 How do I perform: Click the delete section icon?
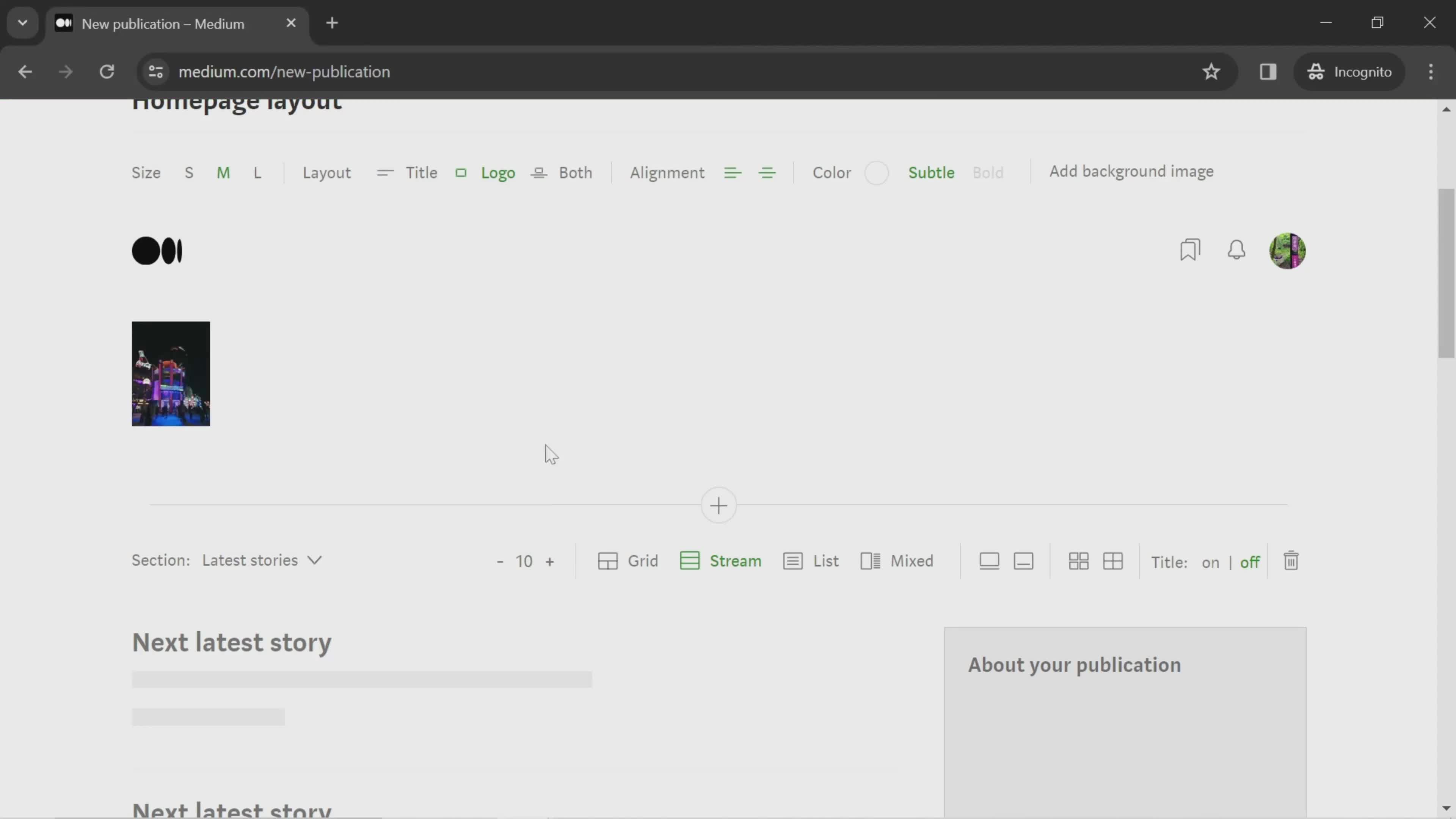point(1293,561)
